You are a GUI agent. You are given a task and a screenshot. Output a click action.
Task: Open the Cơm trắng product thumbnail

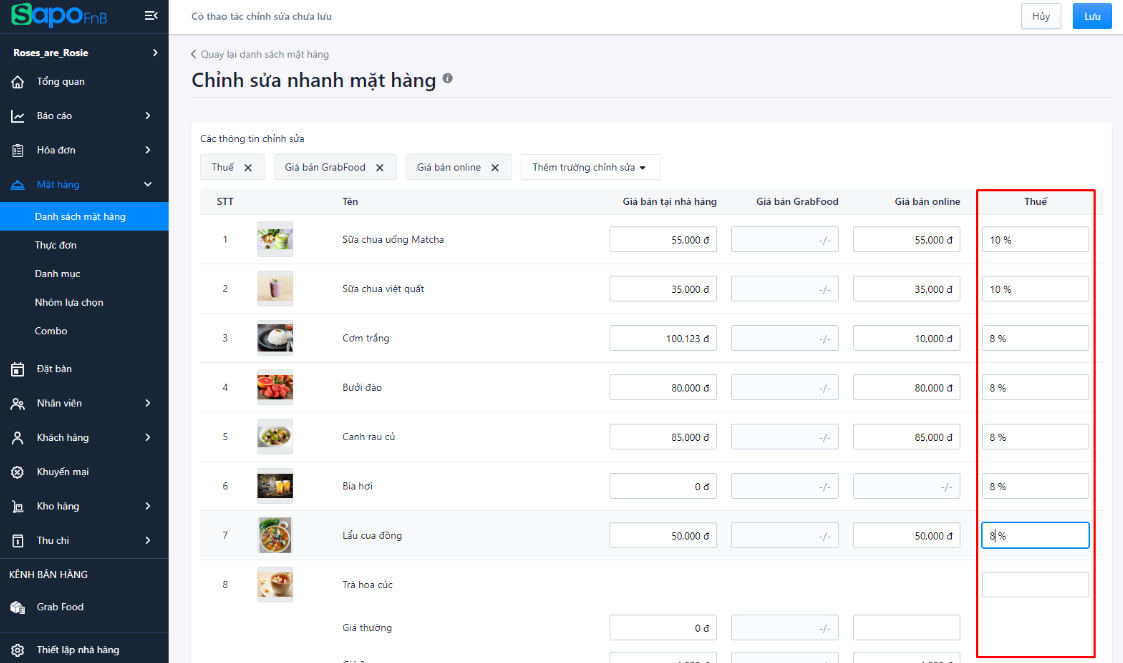point(275,338)
